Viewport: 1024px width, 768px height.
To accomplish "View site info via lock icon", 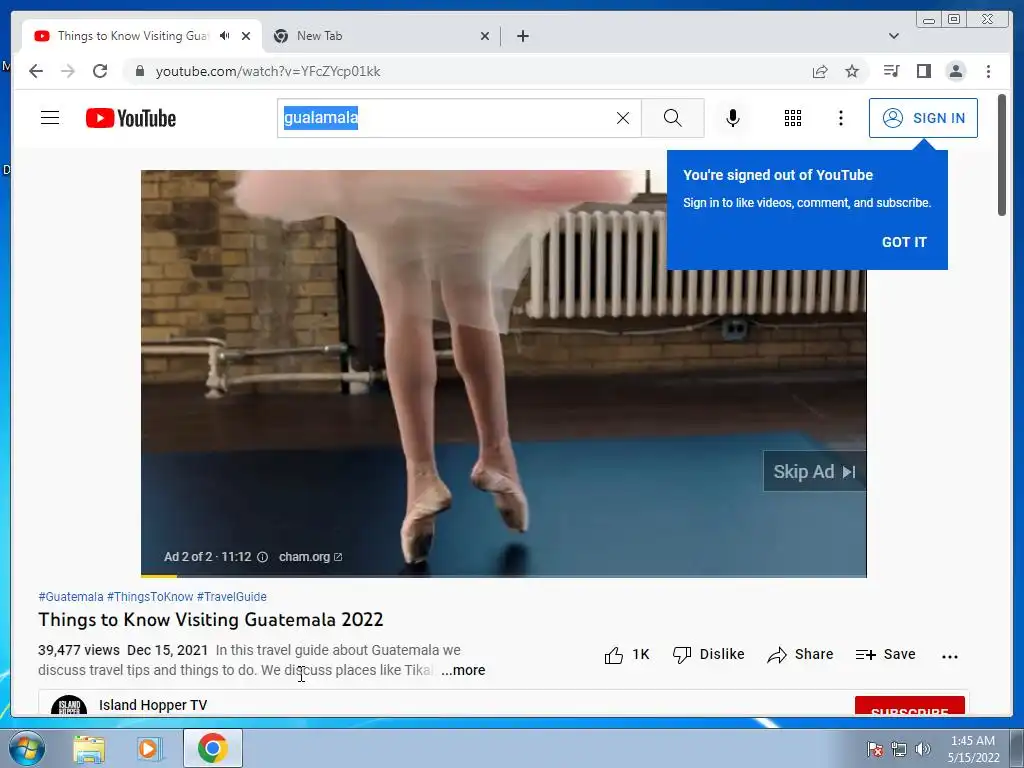I will pyautogui.click(x=140, y=71).
